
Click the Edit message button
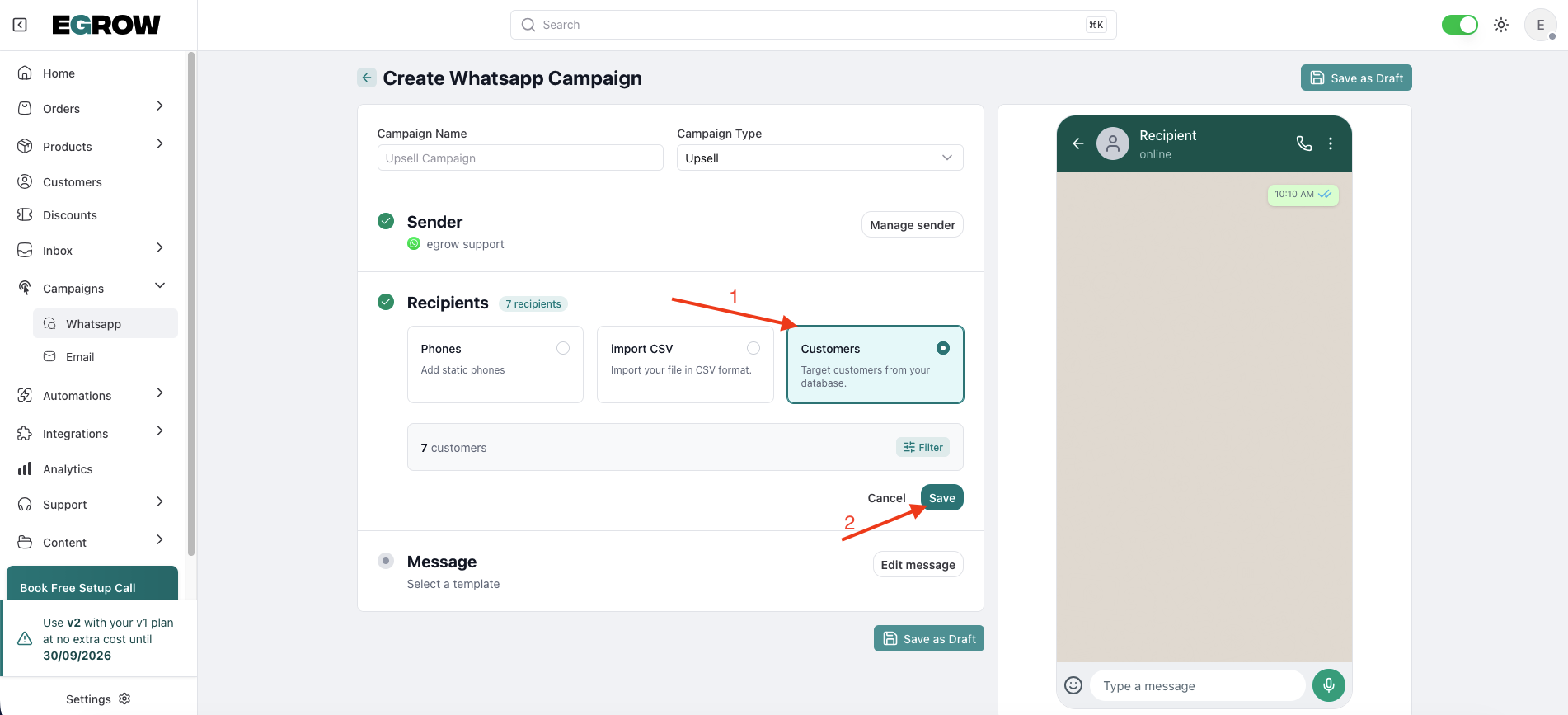tap(918, 565)
